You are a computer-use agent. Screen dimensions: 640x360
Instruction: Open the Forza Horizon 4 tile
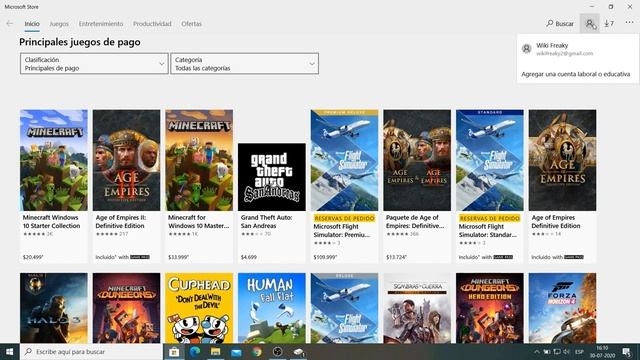pyautogui.click(x=562, y=308)
